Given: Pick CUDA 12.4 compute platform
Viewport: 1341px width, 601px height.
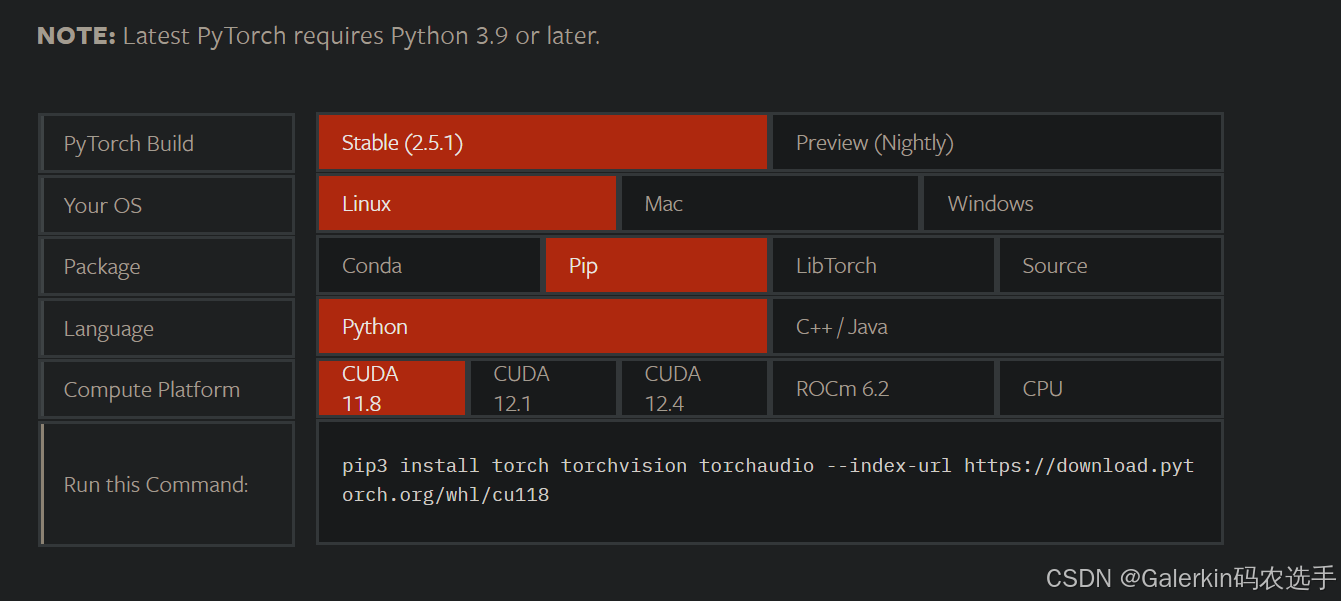Looking at the screenshot, I should pyautogui.click(x=694, y=388).
